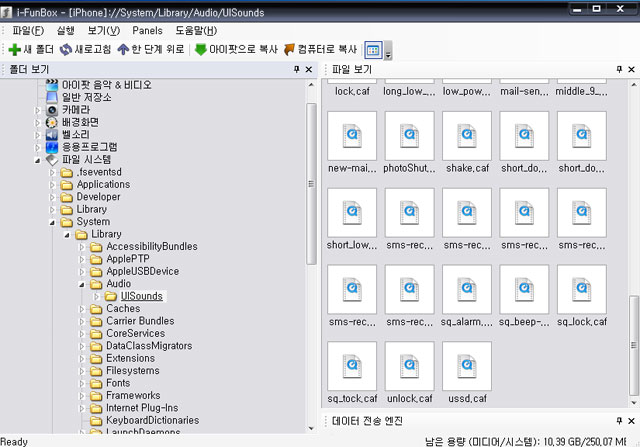Expand the 카메라 tree node

(x=38, y=110)
